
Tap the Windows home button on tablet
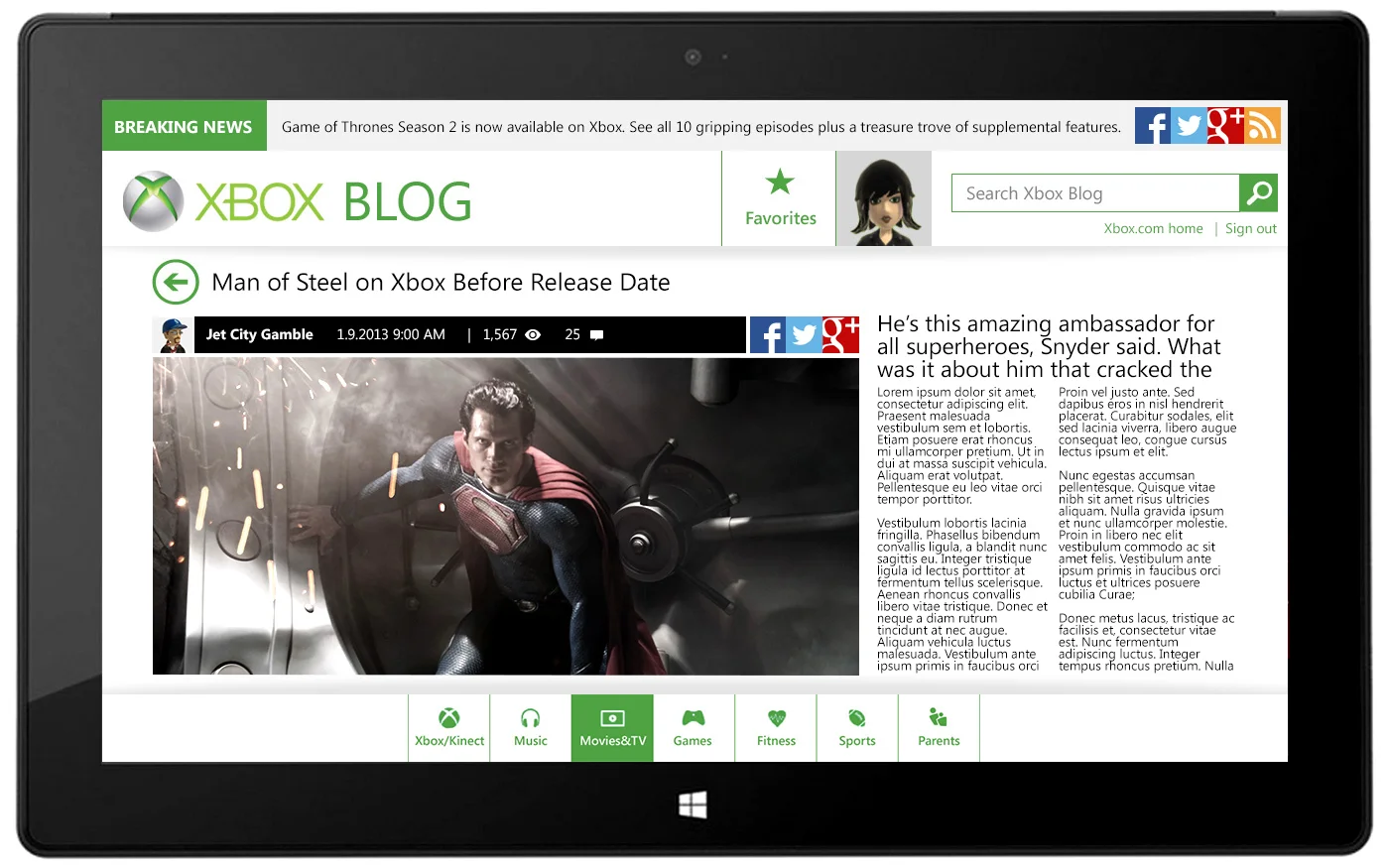[694, 805]
